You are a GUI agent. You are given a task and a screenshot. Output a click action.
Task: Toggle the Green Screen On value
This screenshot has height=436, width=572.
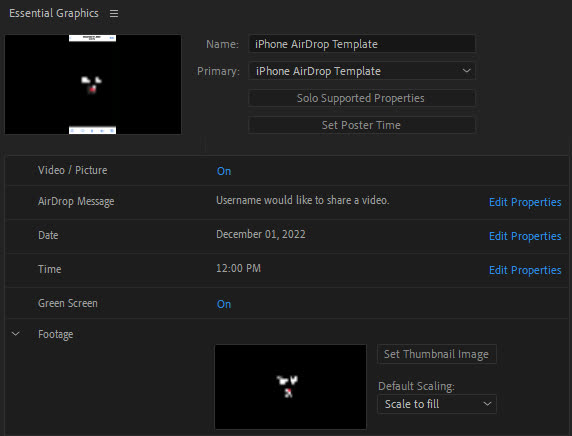(x=224, y=304)
